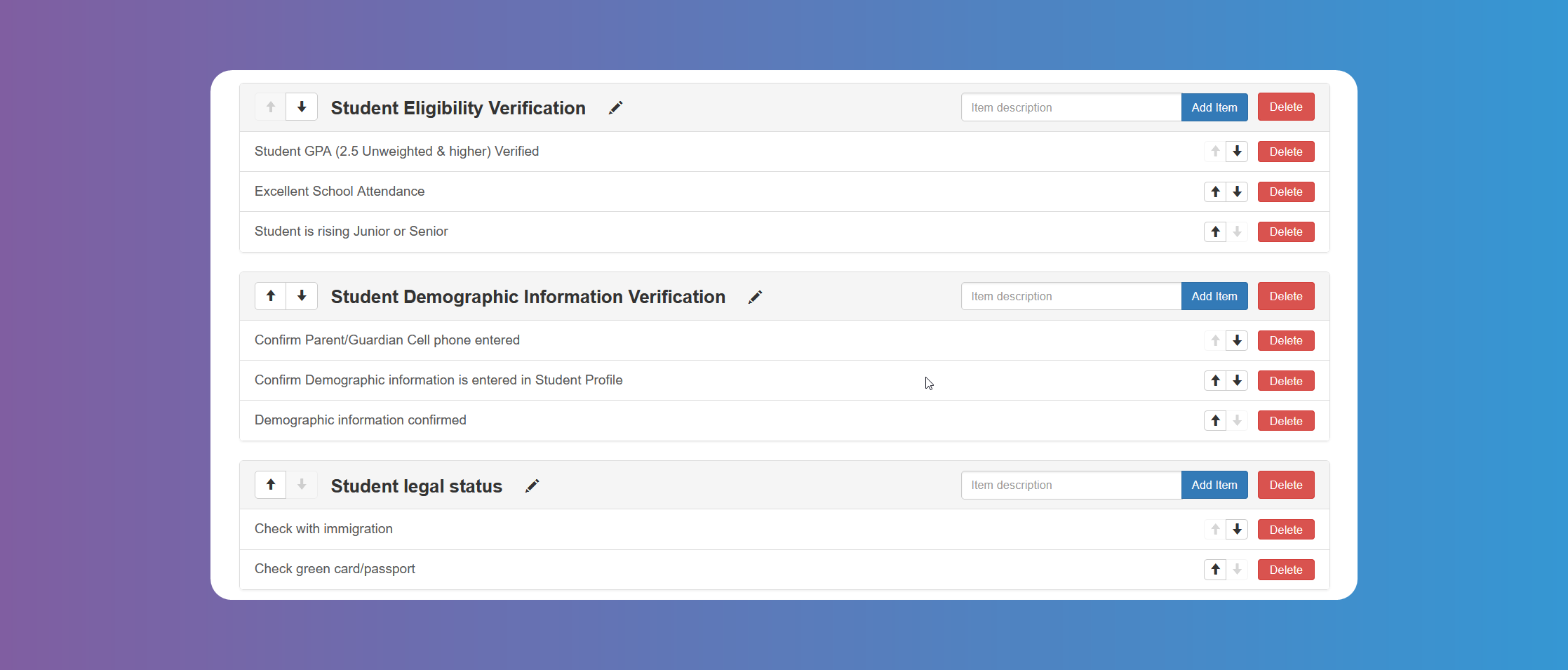Move Check with immigration item up
Image resolution: width=1568 pixels, height=670 pixels.
pyautogui.click(x=1214, y=528)
